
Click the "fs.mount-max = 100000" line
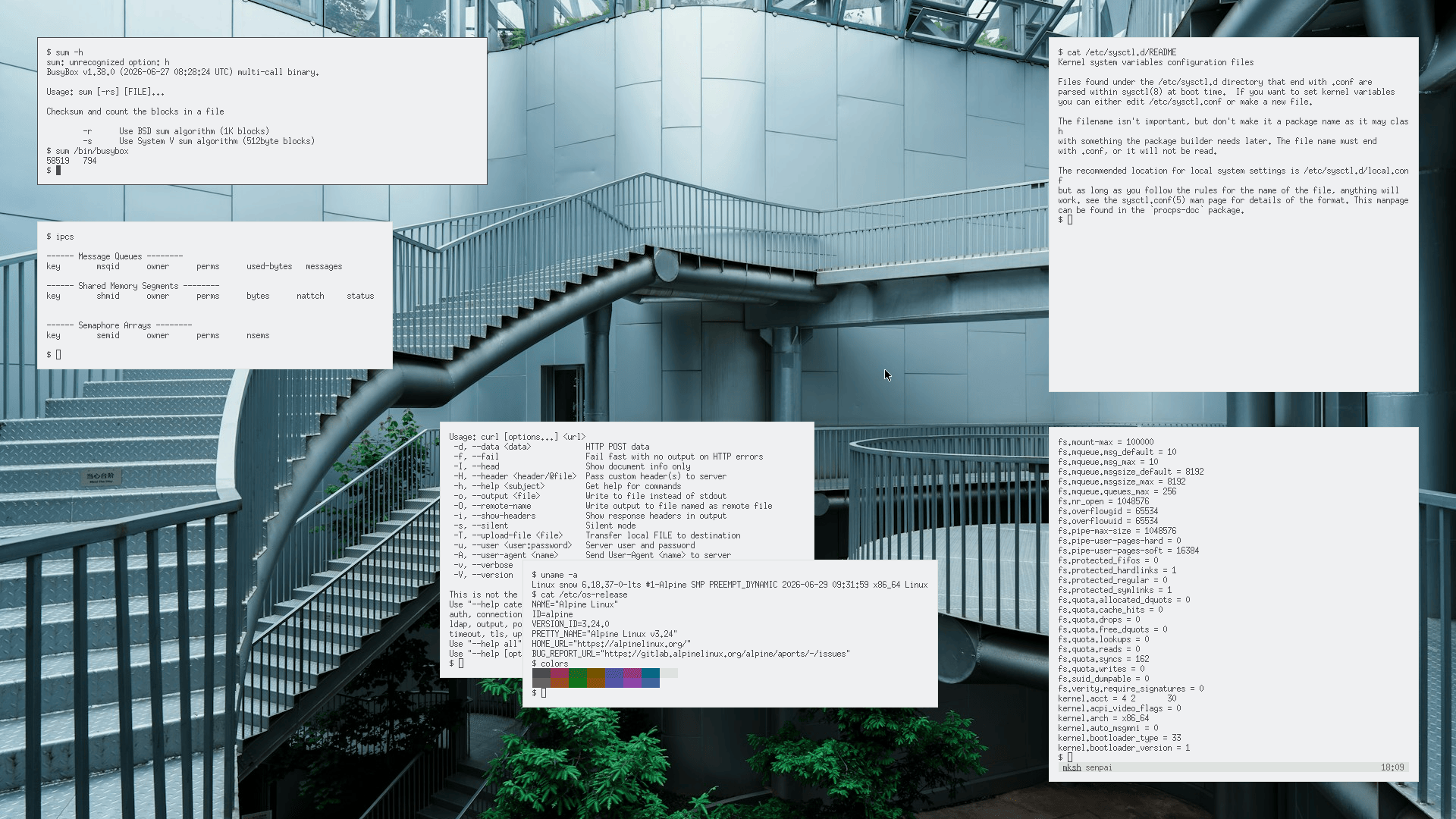[x=1106, y=442]
